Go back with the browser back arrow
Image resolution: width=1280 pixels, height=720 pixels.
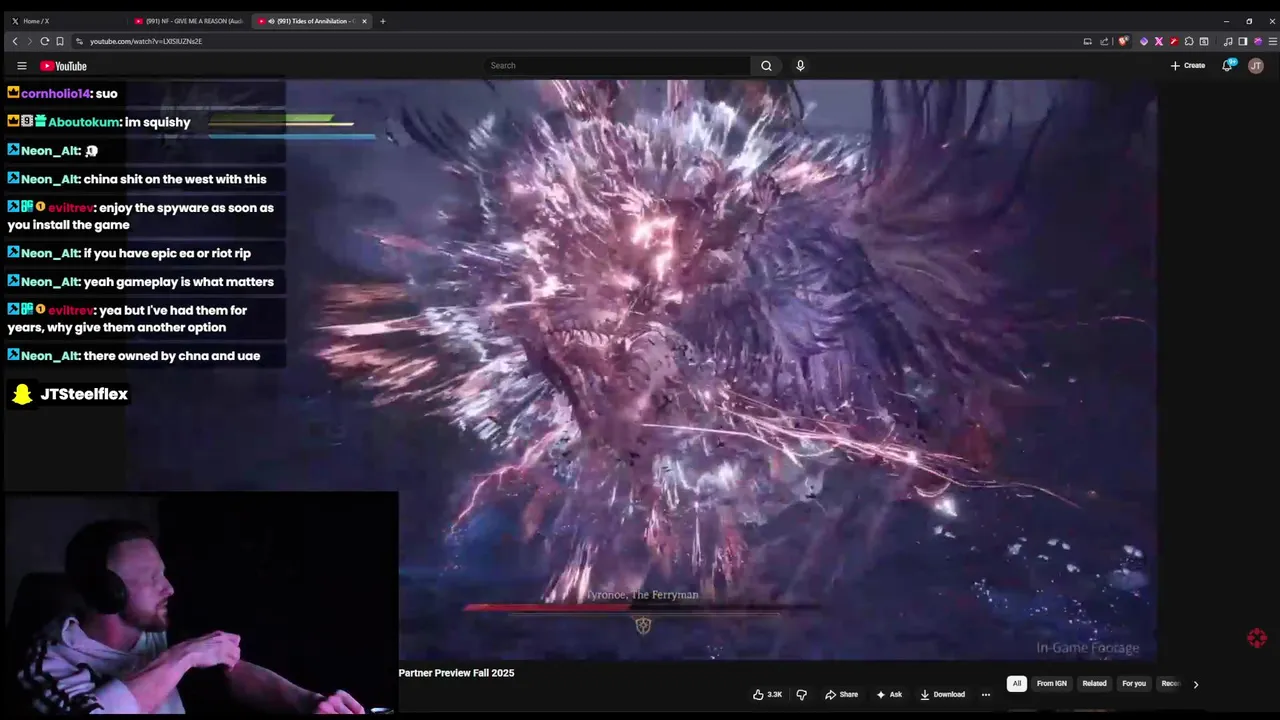[x=15, y=41]
